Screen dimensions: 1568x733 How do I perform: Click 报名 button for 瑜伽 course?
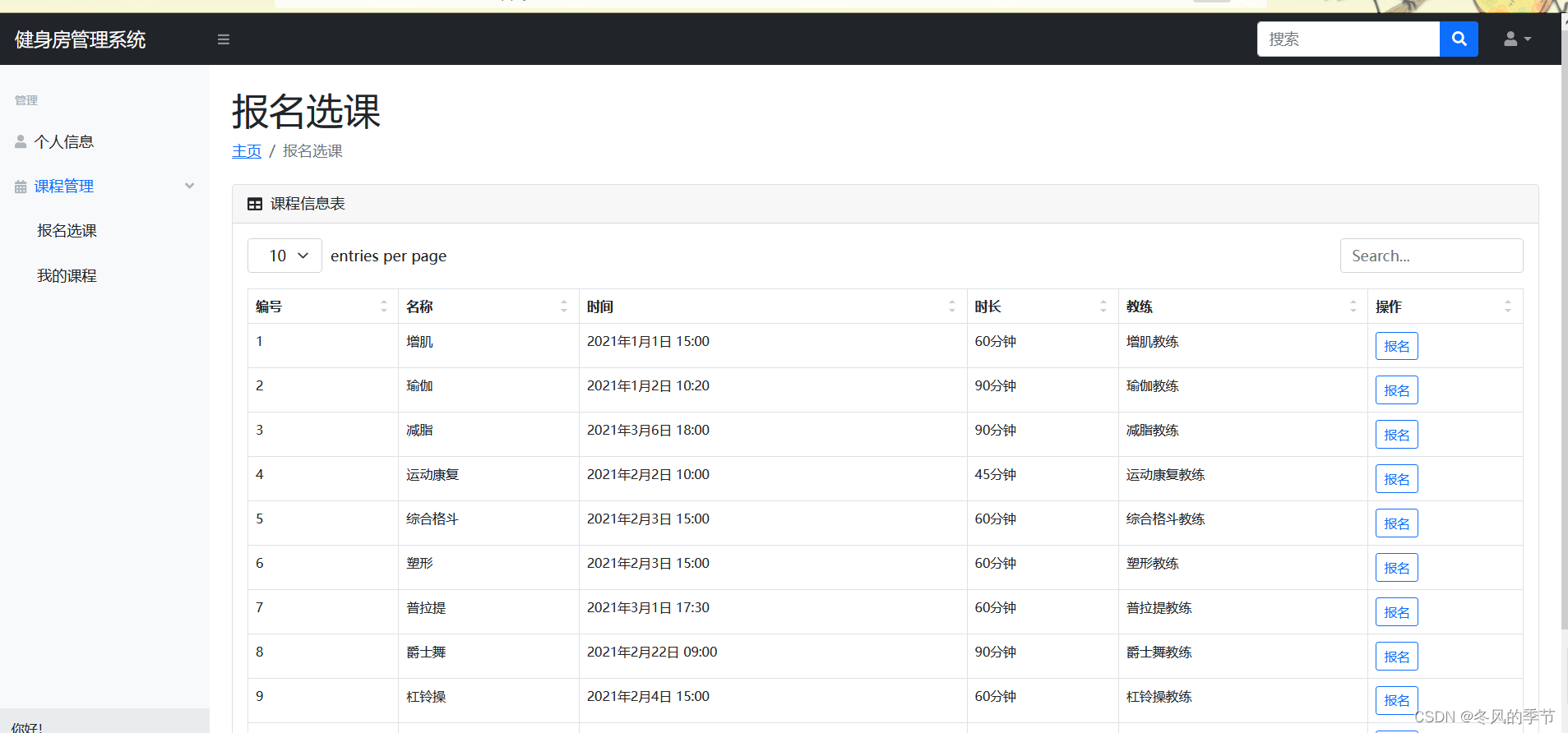[1396, 390]
